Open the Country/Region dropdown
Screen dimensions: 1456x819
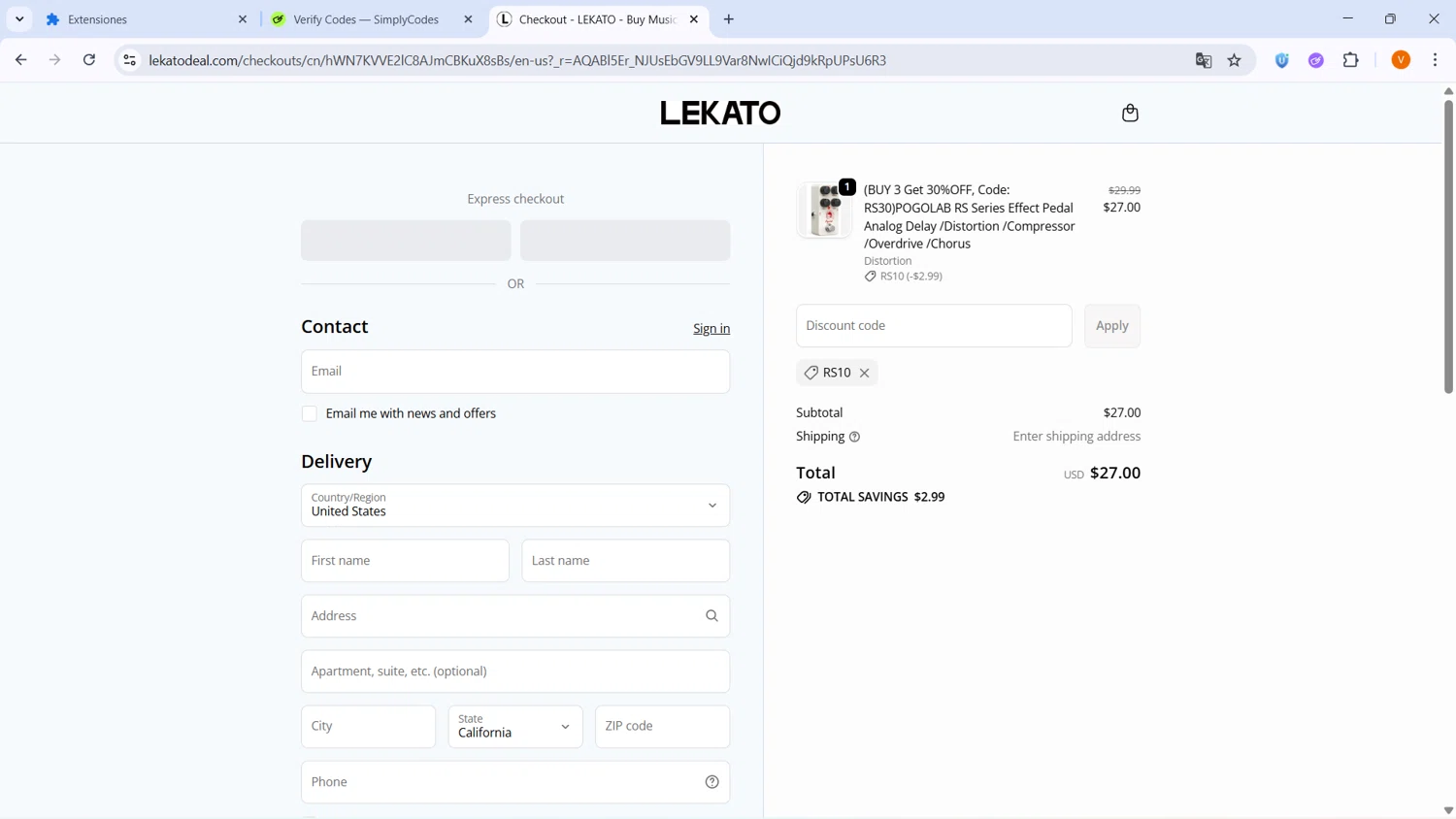(x=515, y=506)
